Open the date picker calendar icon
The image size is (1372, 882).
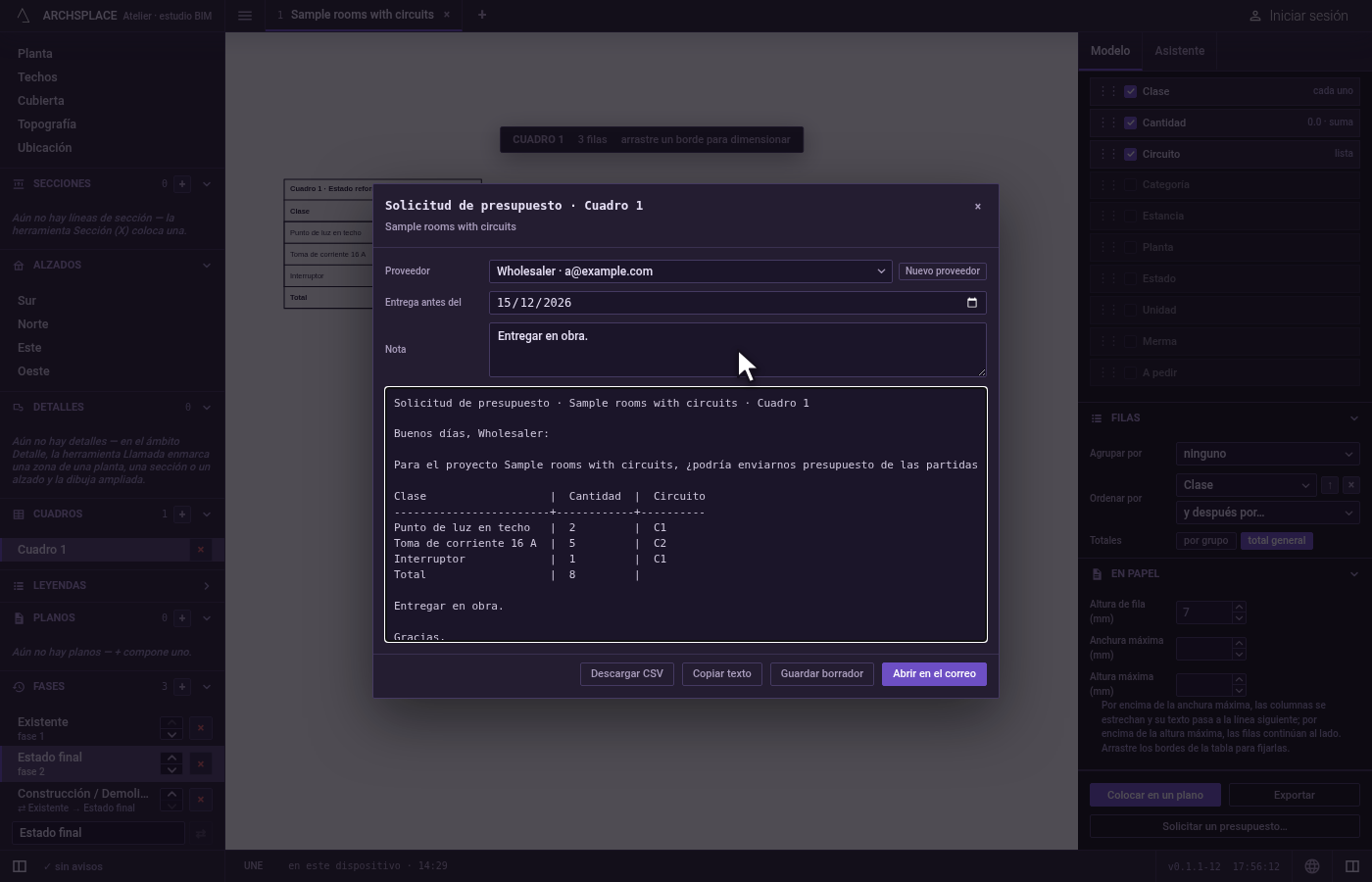[x=972, y=302]
